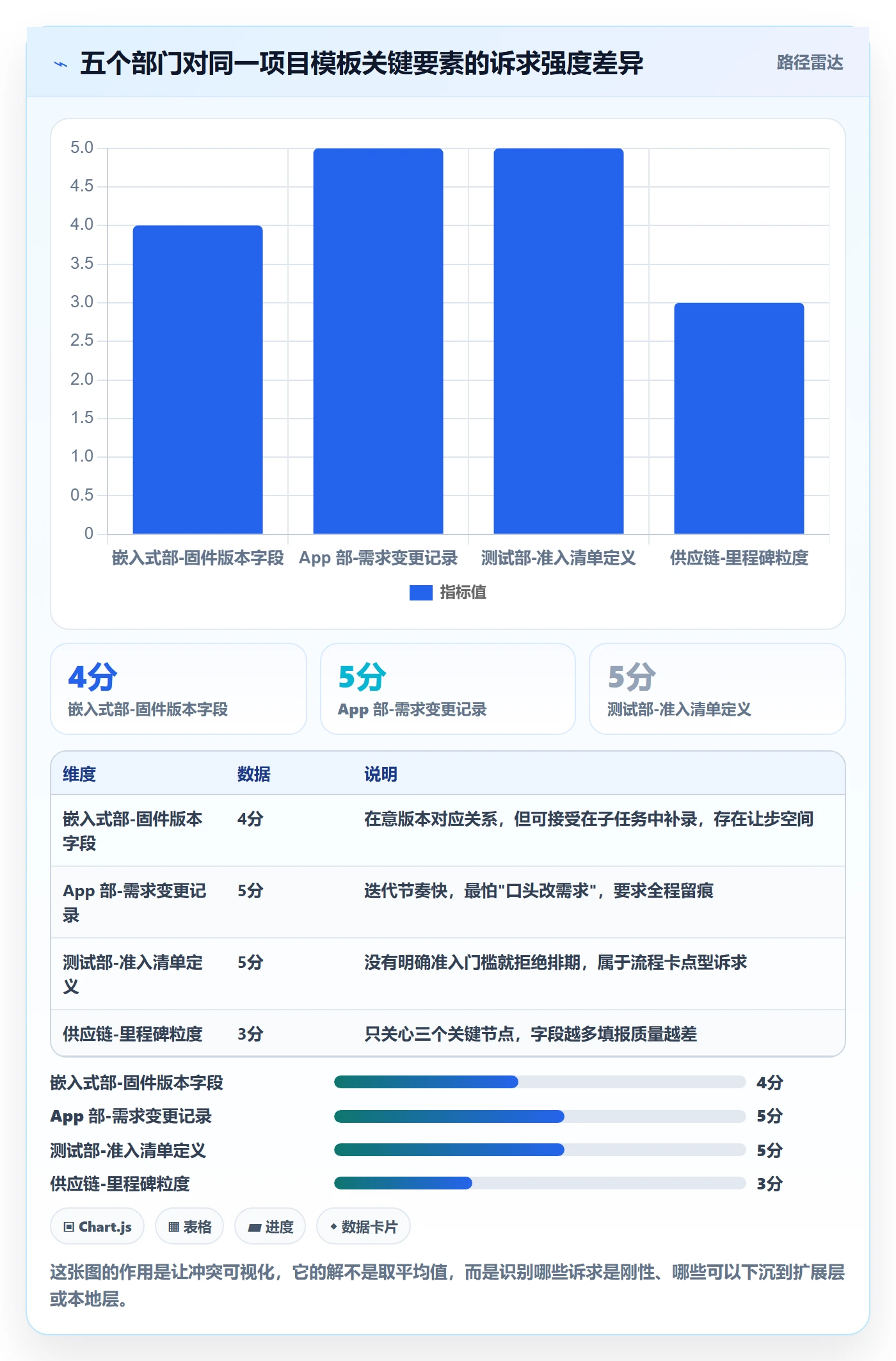Click description 在意版本对应关系 in table
Screen dimensions: 896x1361
pyautogui.click(x=589, y=819)
